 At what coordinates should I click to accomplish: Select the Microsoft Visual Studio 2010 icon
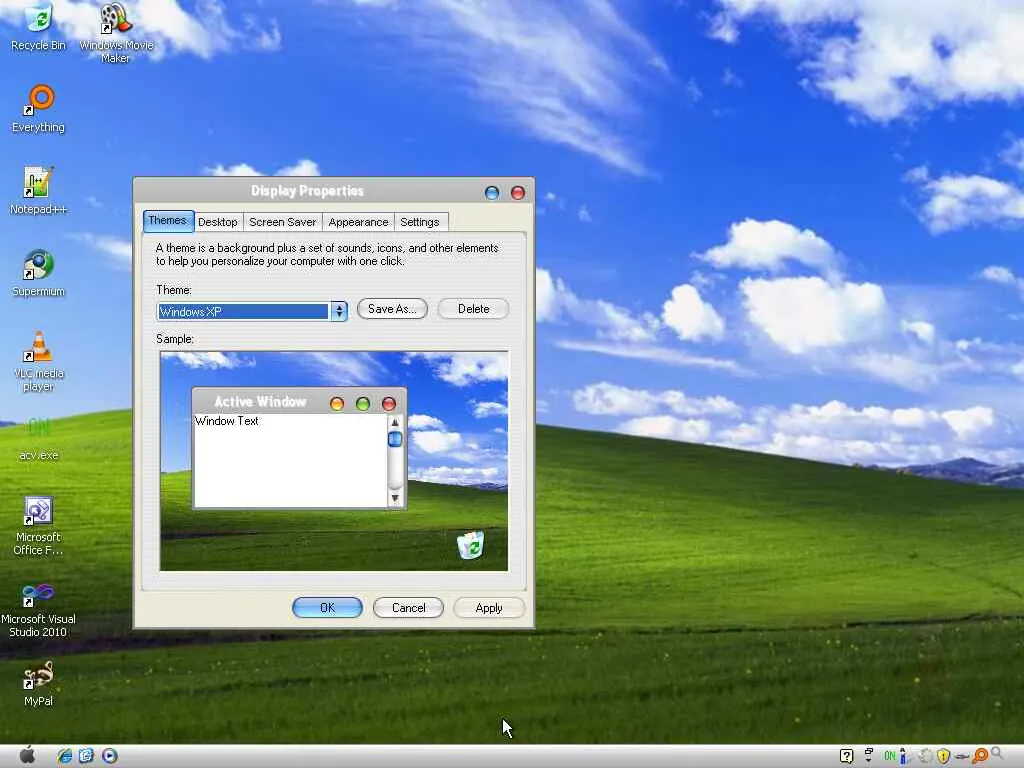coord(39,610)
